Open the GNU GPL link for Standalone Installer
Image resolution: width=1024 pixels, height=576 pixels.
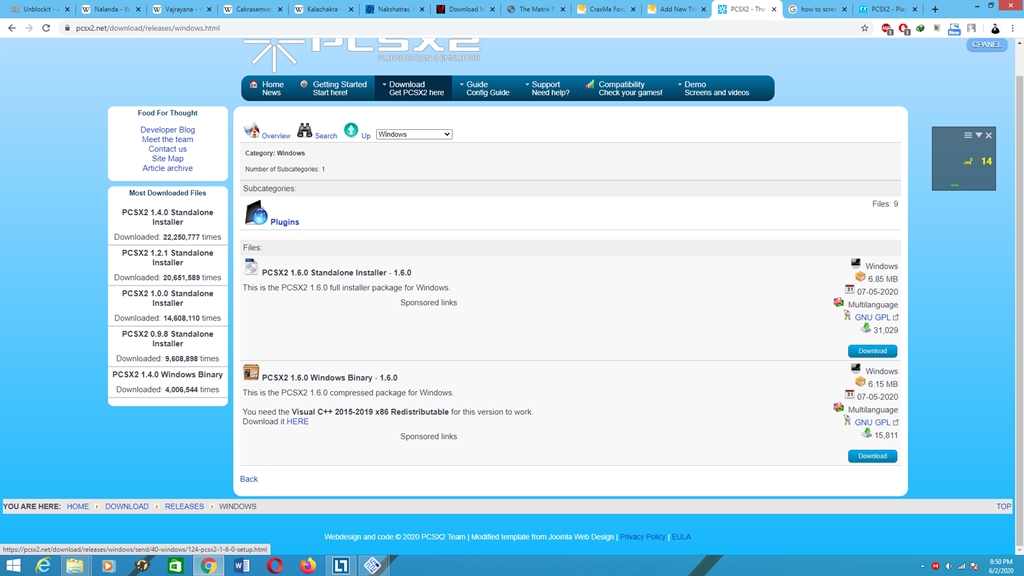click(872, 317)
